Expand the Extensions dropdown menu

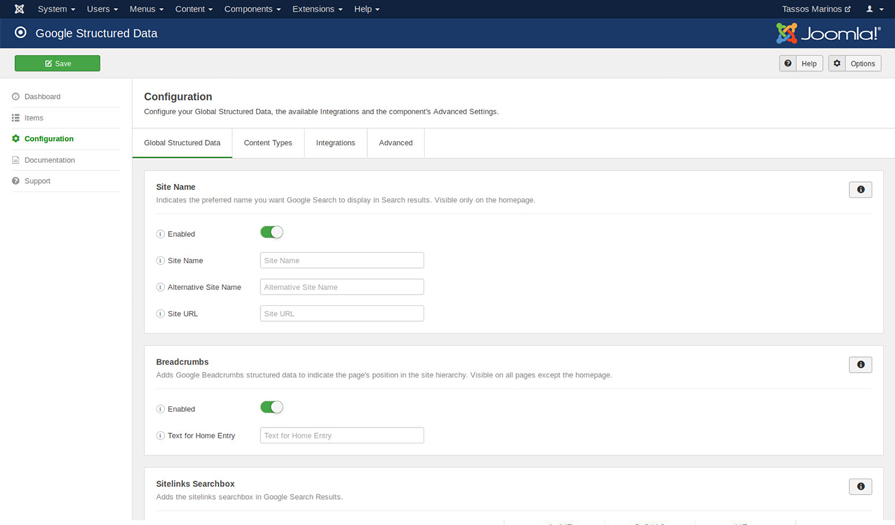317,9
